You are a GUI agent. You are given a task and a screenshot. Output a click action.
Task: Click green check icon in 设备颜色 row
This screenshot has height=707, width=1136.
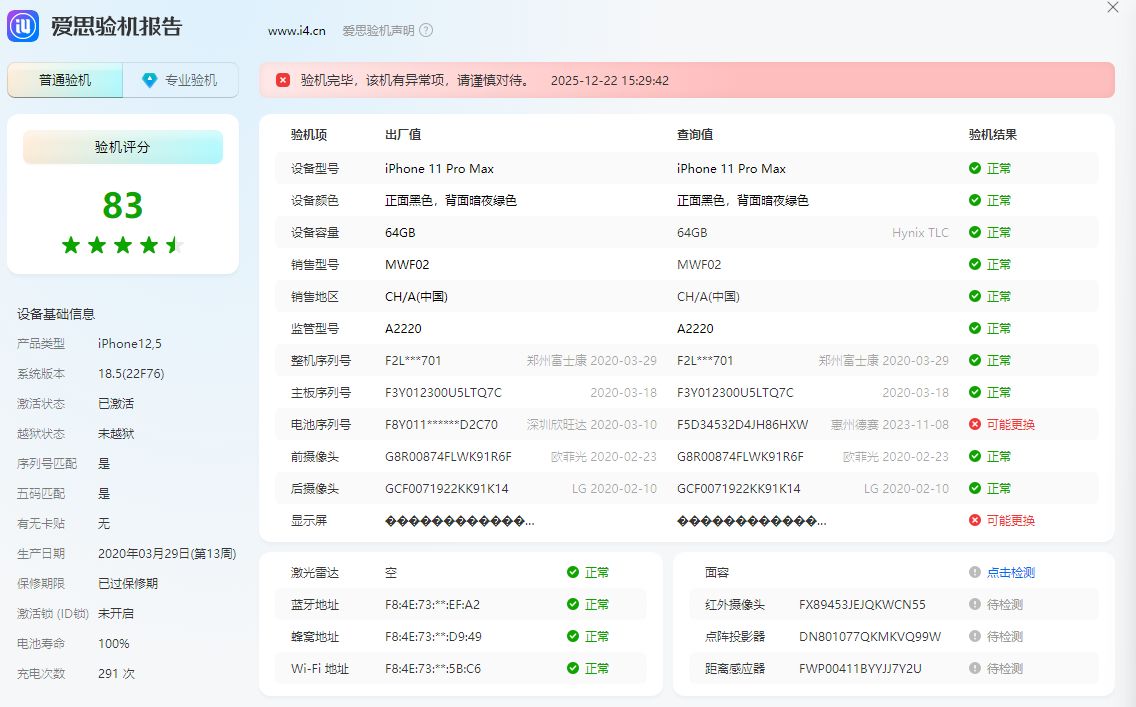(x=974, y=200)
